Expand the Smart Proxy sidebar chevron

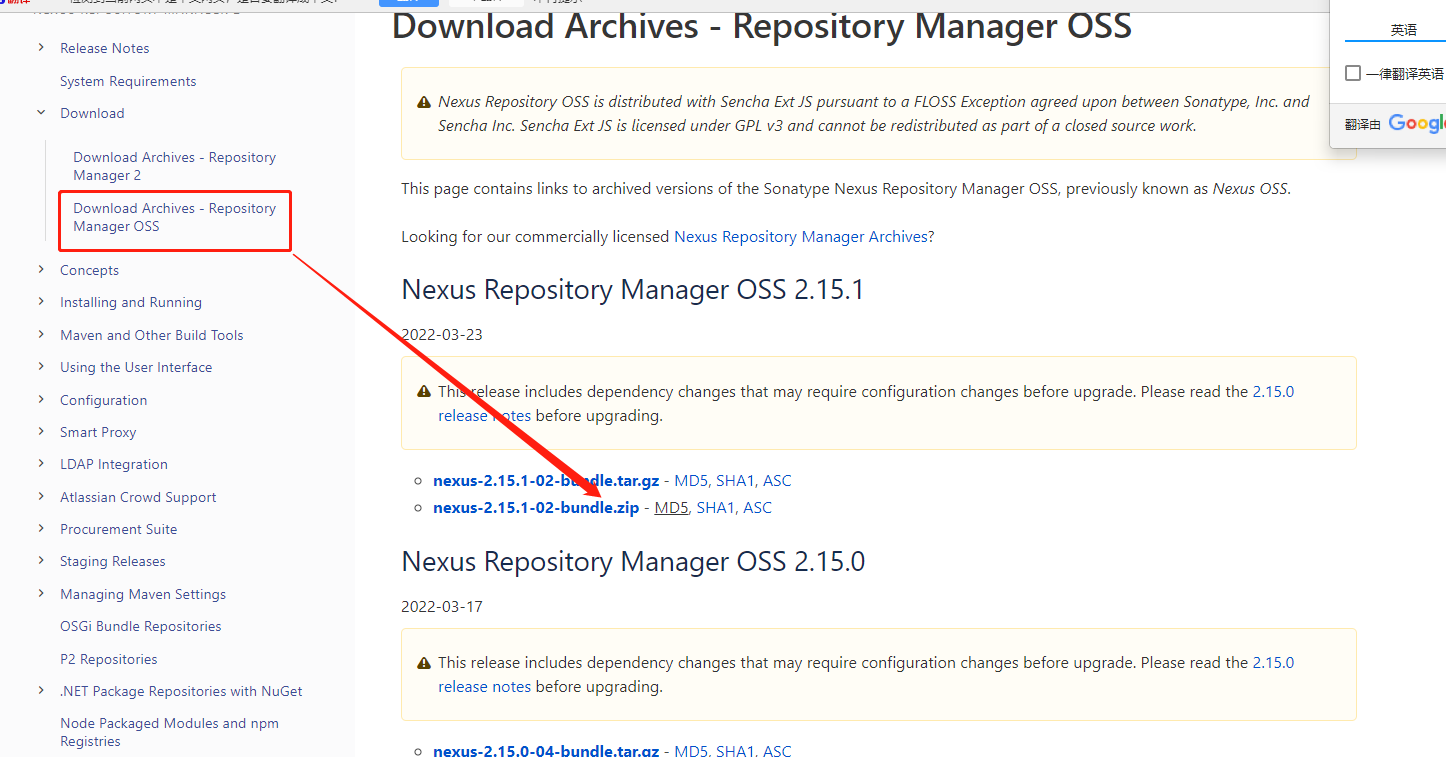[41, 432]
